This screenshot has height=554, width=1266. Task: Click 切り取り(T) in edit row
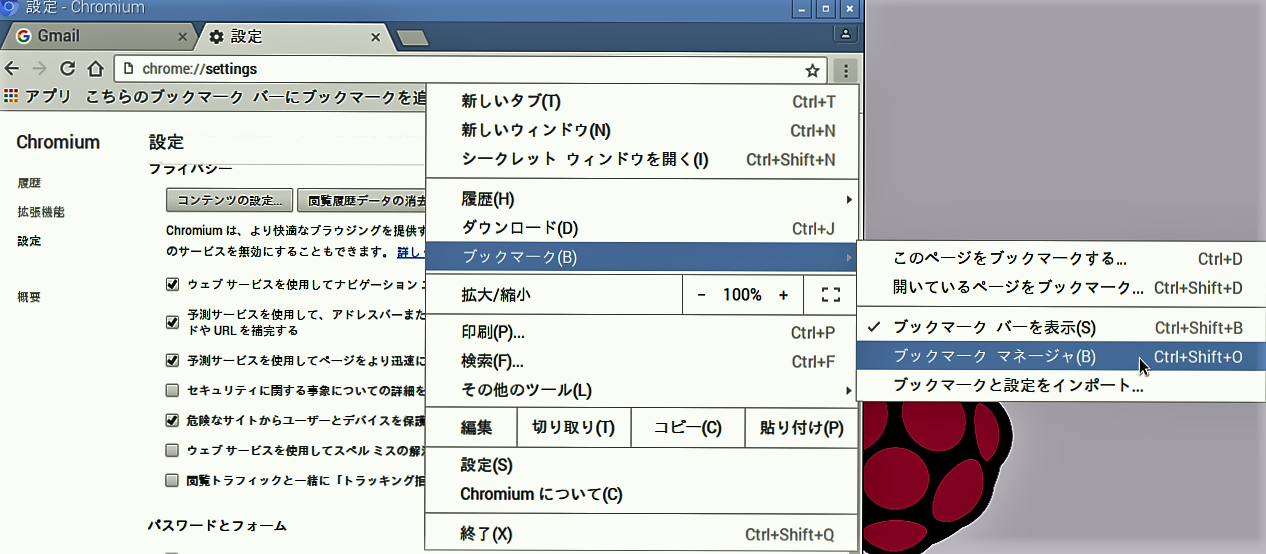(573, 428)
